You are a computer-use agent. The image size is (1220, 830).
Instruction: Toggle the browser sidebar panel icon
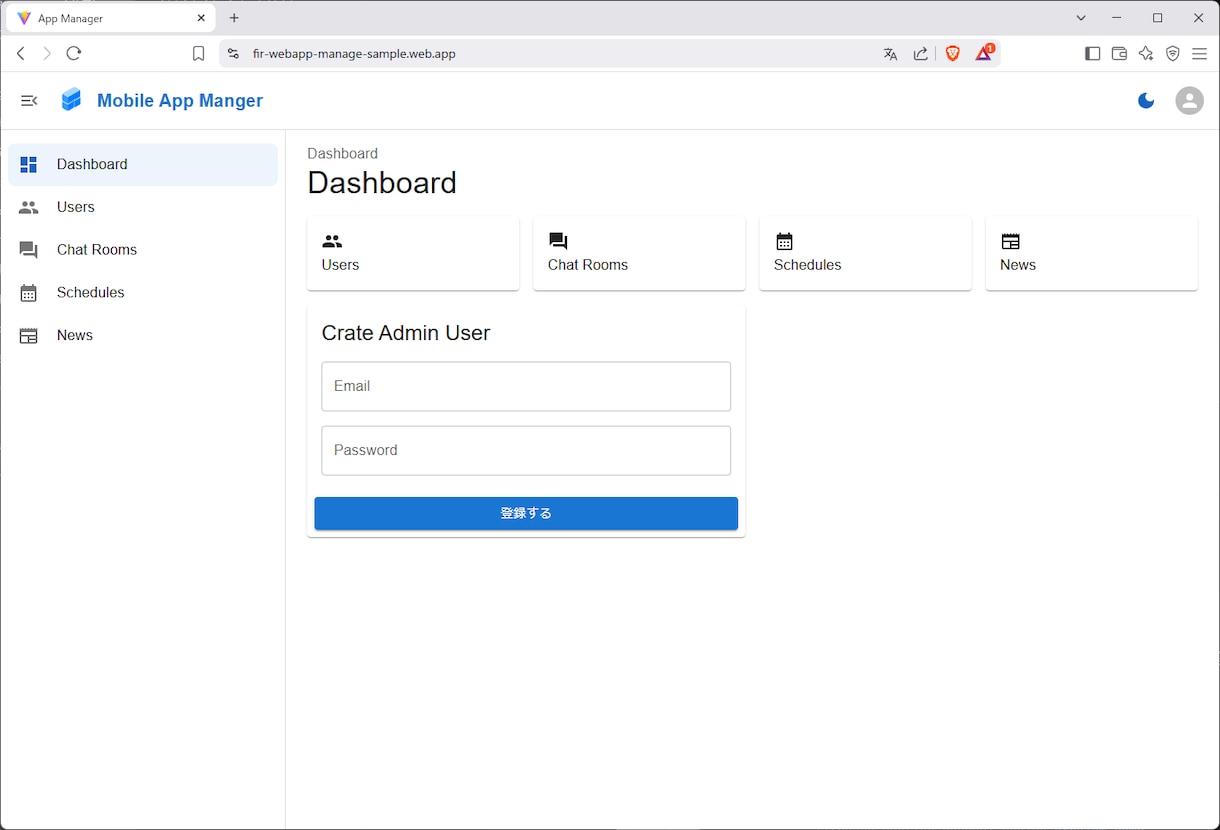[1092, 54]
